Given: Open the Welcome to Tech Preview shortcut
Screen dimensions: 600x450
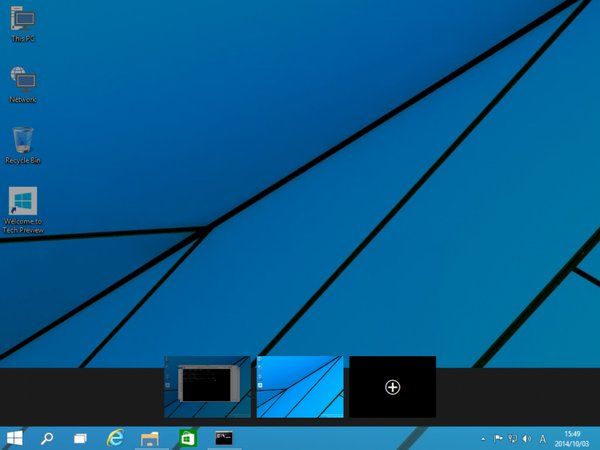Looking at the screenshot, I should (23, 210).
